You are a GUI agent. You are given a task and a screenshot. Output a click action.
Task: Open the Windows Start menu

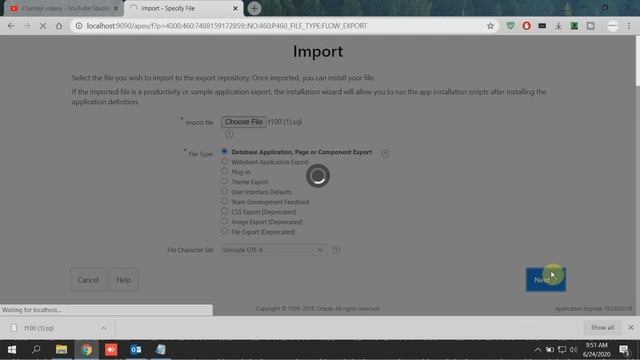(x=12, y=349)
